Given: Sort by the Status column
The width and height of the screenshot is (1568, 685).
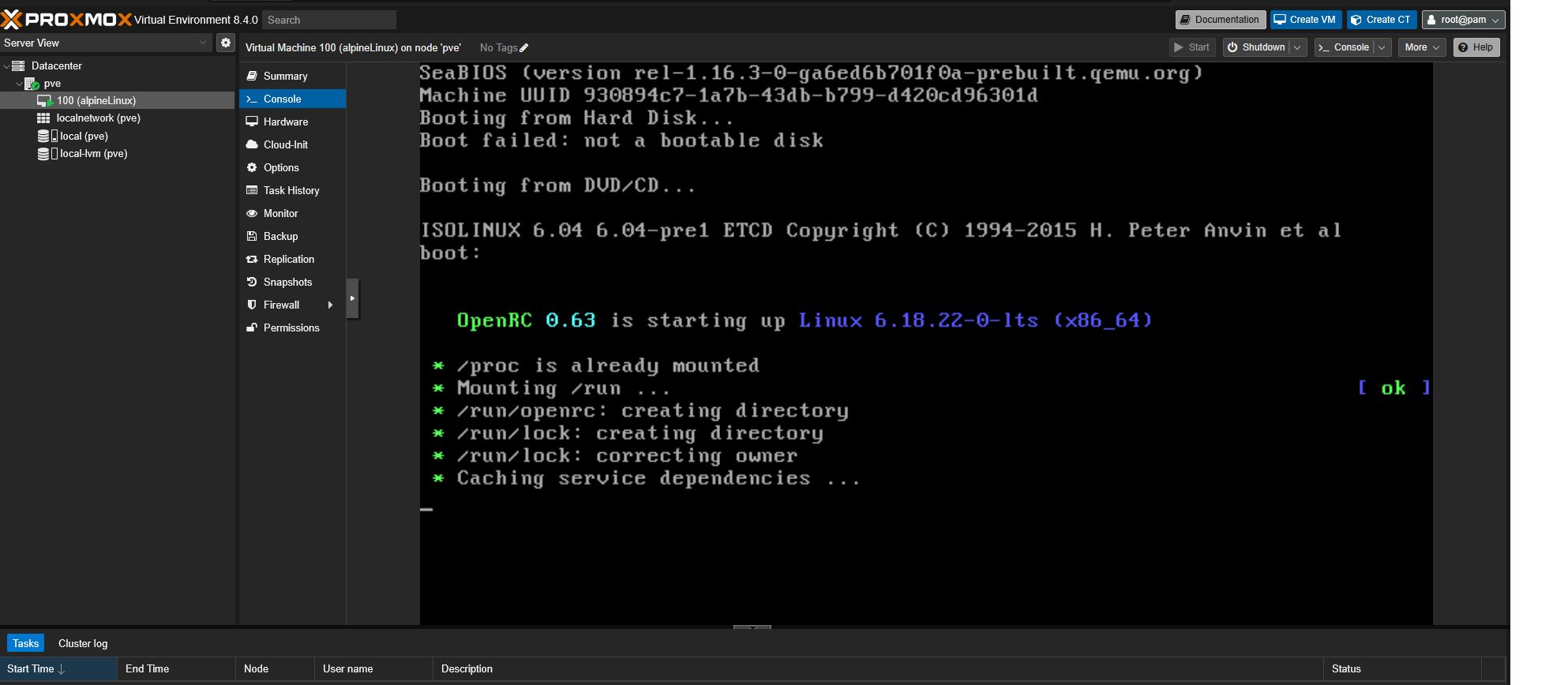Looking at the screenshot, I should point(1403,669).
